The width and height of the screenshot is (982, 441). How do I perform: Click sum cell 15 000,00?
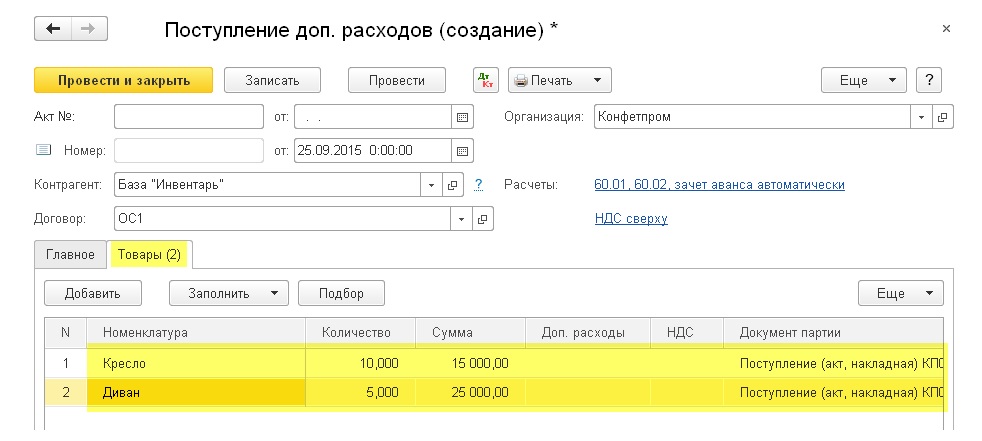point(470,363)
